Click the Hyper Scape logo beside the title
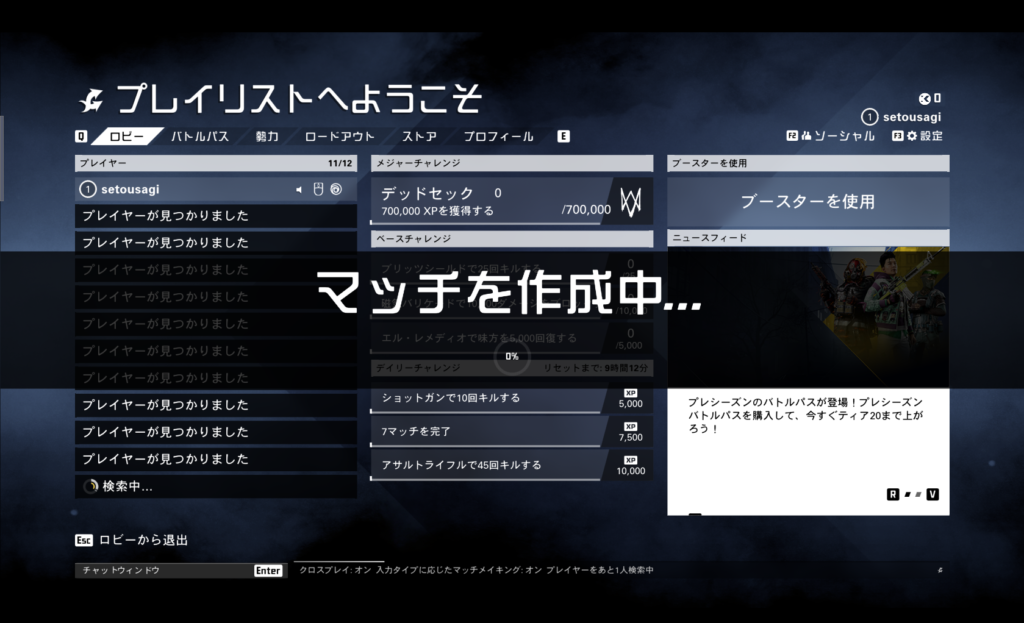Viewport: 1024px width, 623px height. point(93,99)
